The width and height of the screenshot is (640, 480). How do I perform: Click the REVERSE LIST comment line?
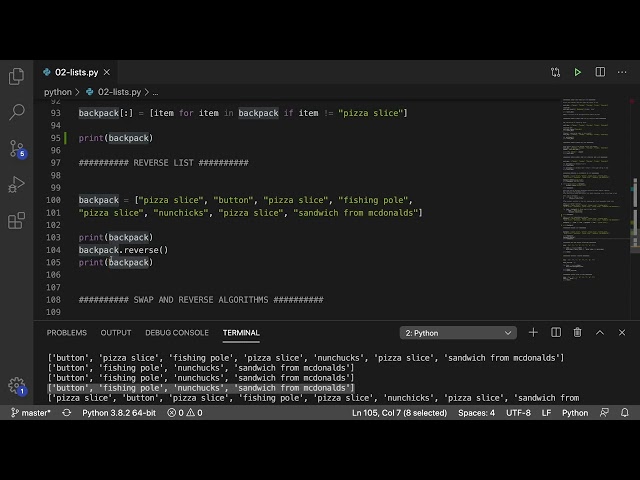pyautogui.click(x=163, y=163)
